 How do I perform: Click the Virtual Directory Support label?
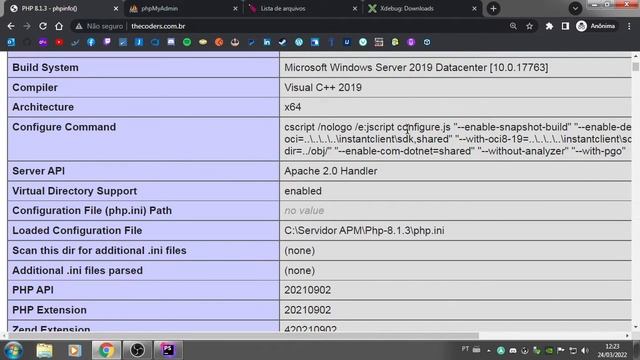tap(74, 191)
